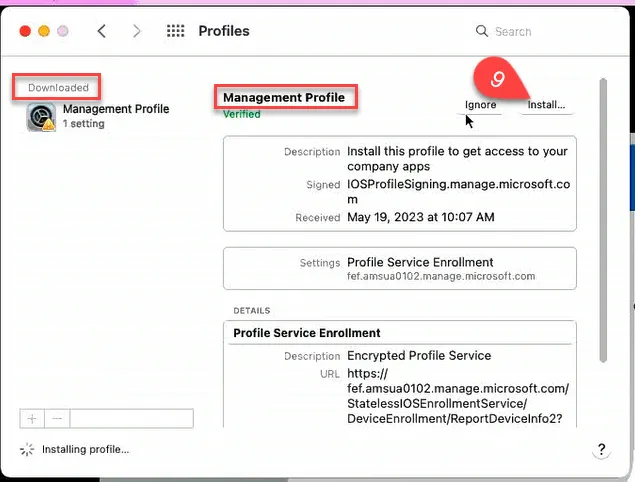Click the 'Installing profile...' status text
Image resolution: width=635 pixels, height=482 pixels.
pyautogui.click(x=85, y=450)
